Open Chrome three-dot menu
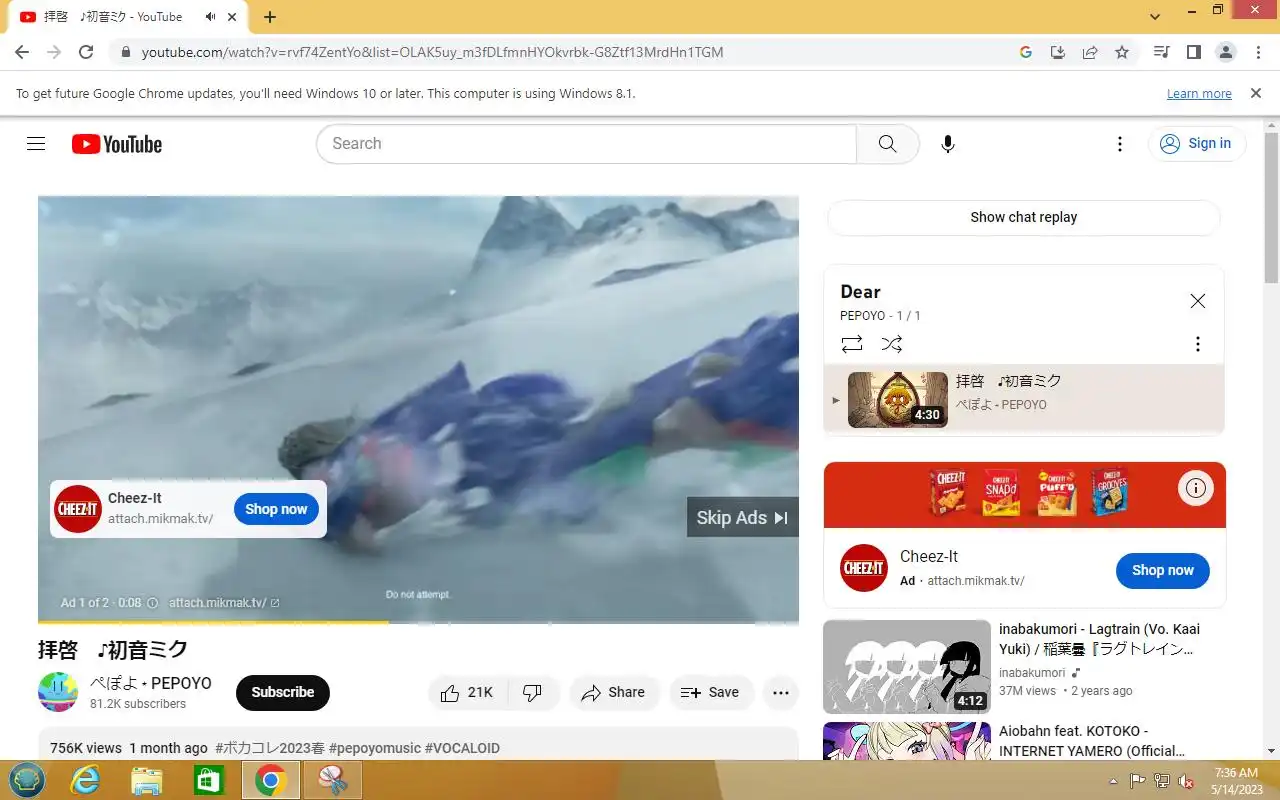 tap(1256, 52)
